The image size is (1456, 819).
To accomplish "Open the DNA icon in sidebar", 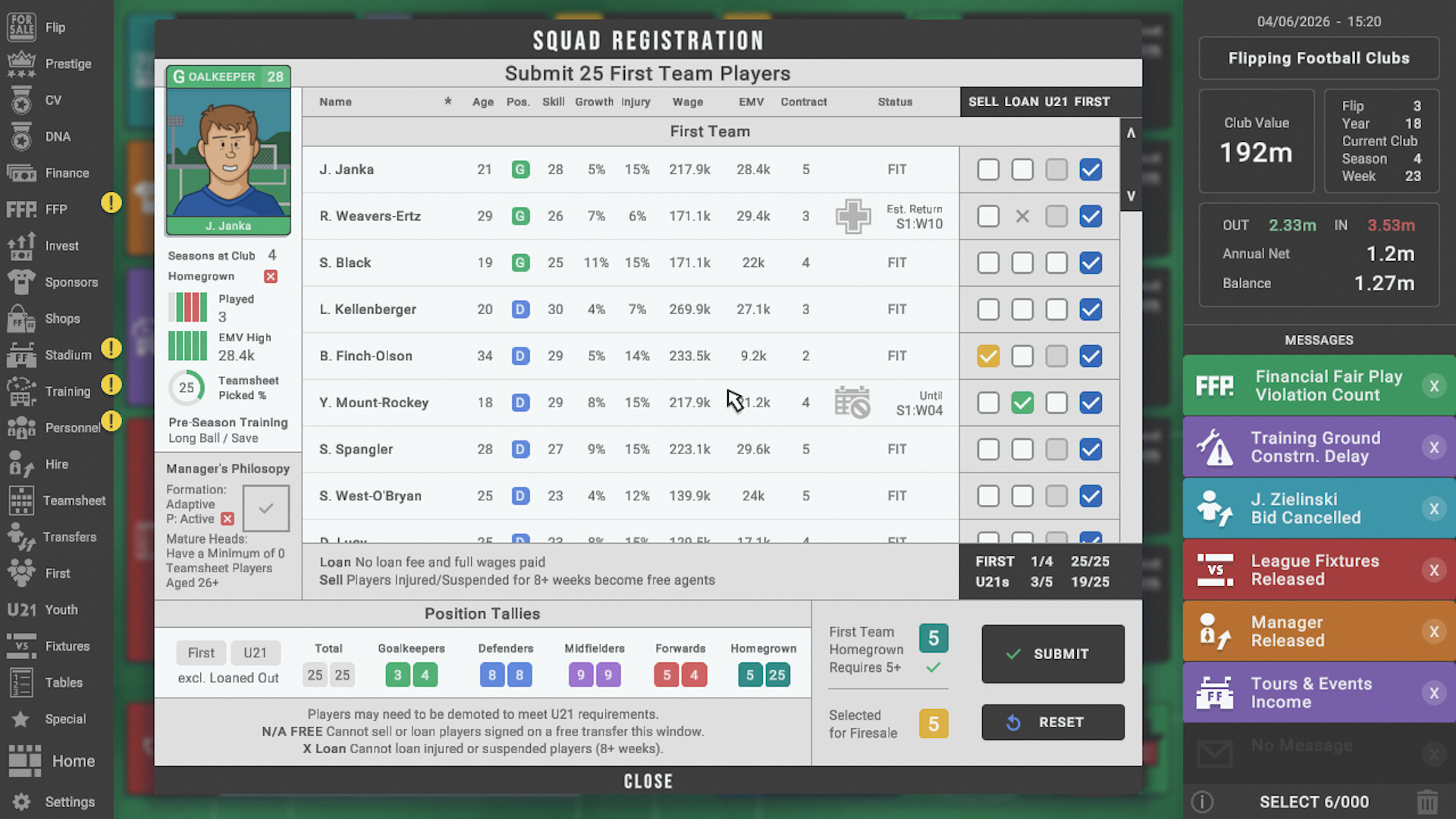I will point(21,136).
